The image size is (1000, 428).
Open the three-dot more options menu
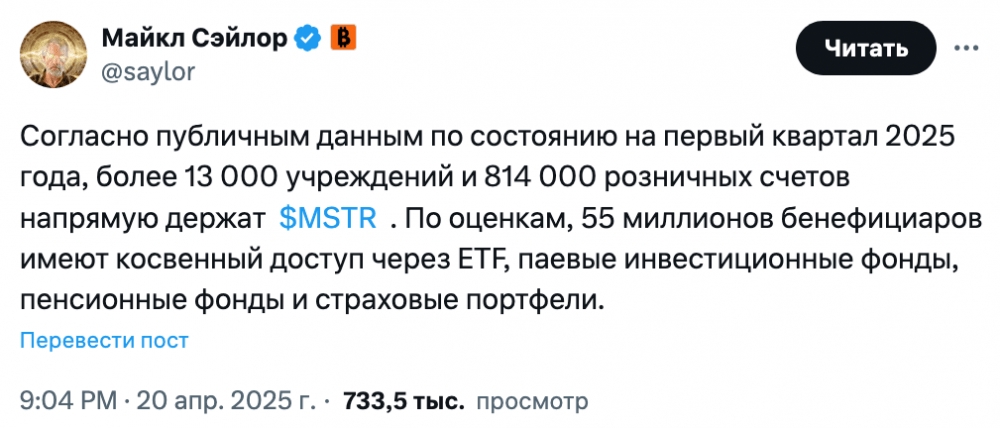tap(966, 48)
